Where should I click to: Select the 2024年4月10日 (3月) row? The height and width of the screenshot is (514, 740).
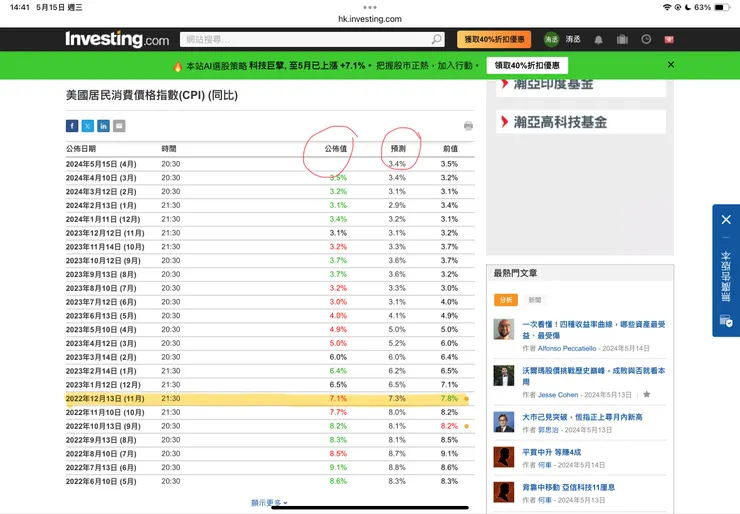[x=270, y=178]
